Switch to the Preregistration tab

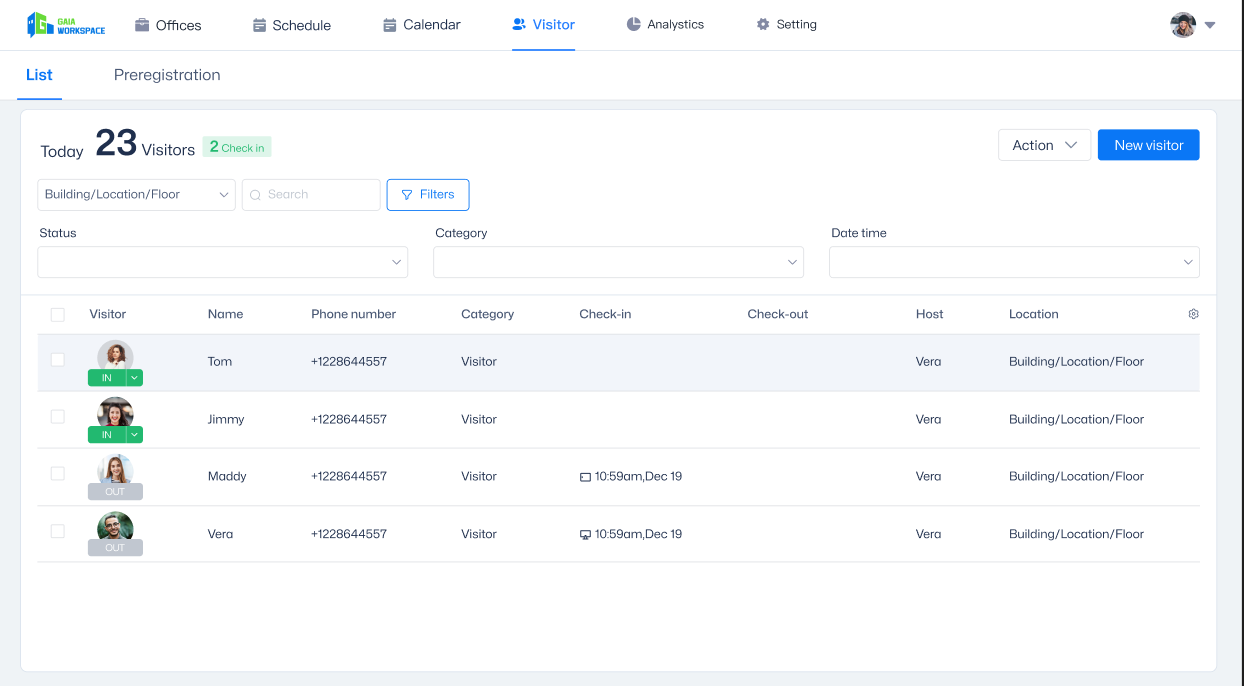(166, 74)
